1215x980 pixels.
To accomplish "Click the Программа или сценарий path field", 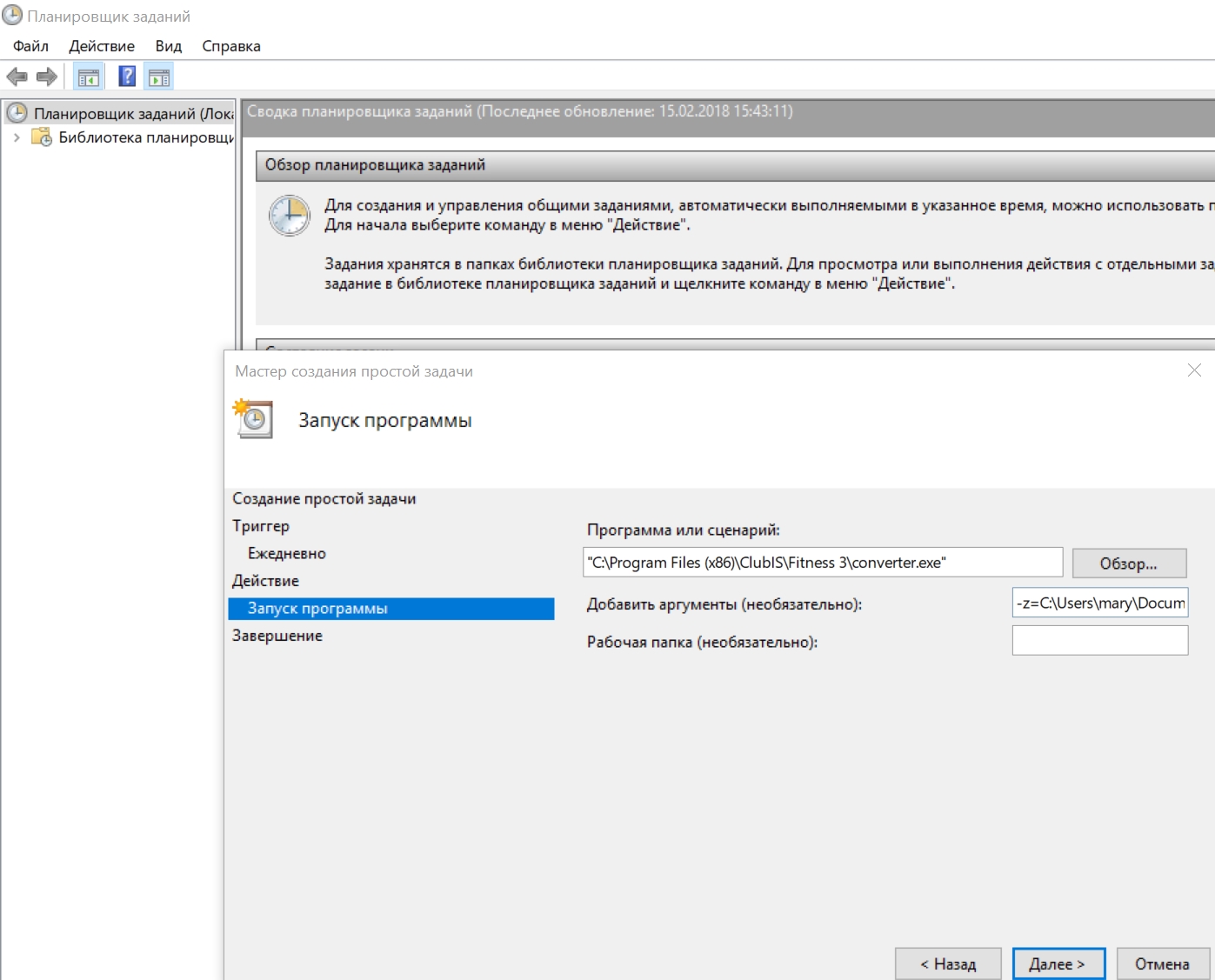I will 823,563.
